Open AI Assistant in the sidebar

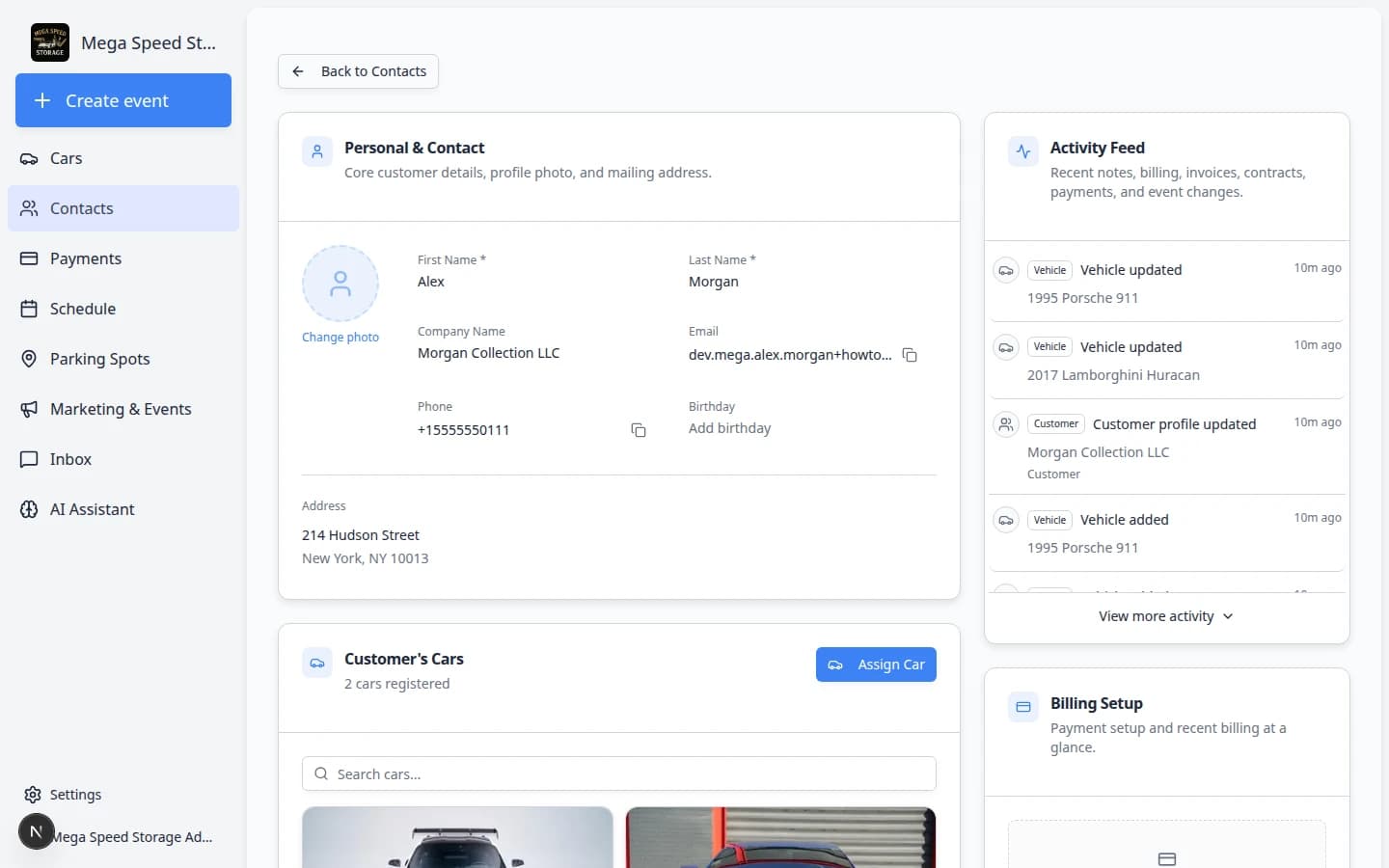123,509
